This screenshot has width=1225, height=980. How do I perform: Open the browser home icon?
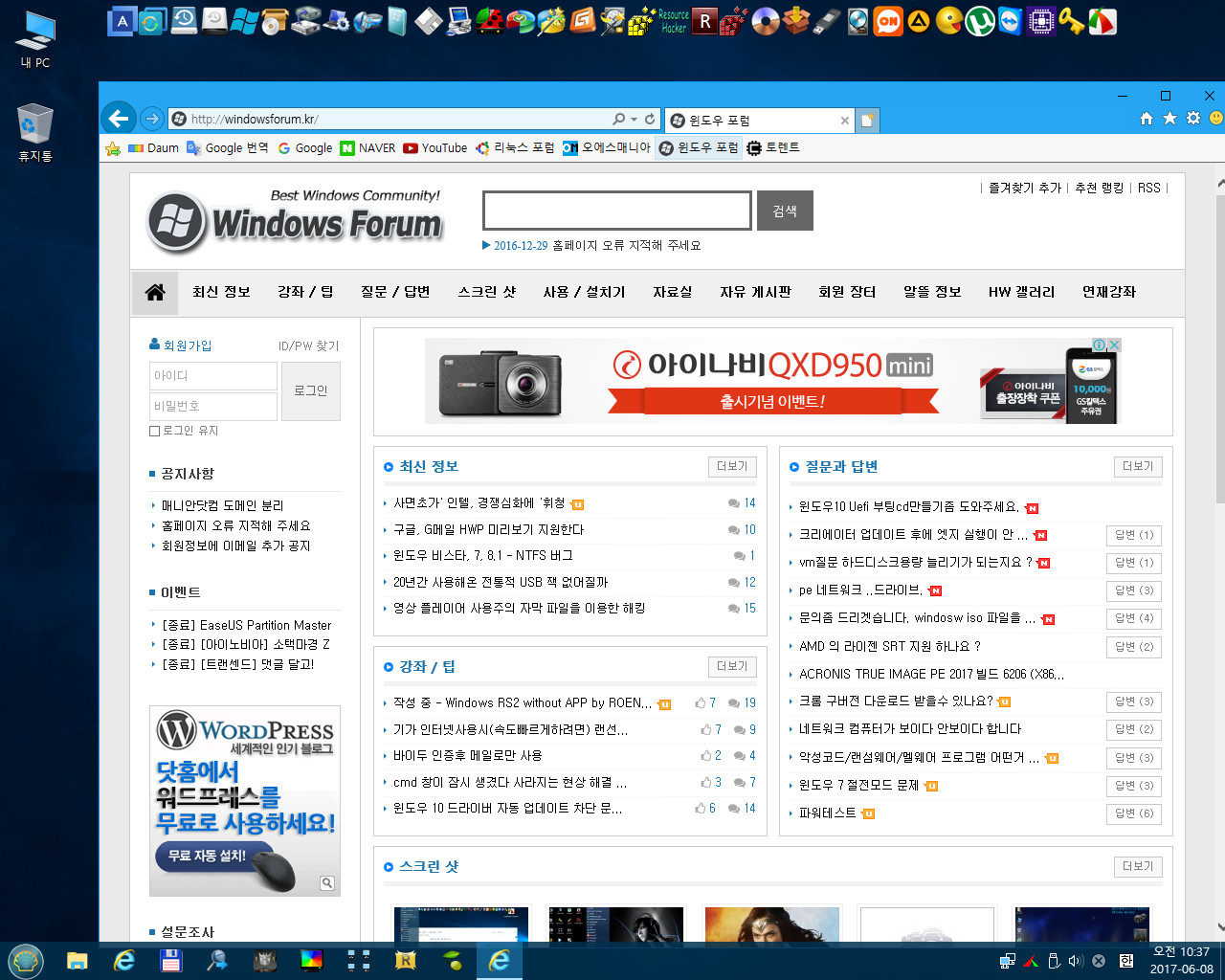click(x=1147, y=119)
